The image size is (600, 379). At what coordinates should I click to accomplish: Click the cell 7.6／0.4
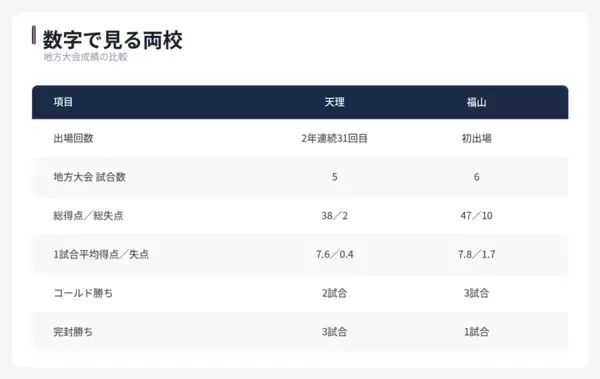pos(334,254)
